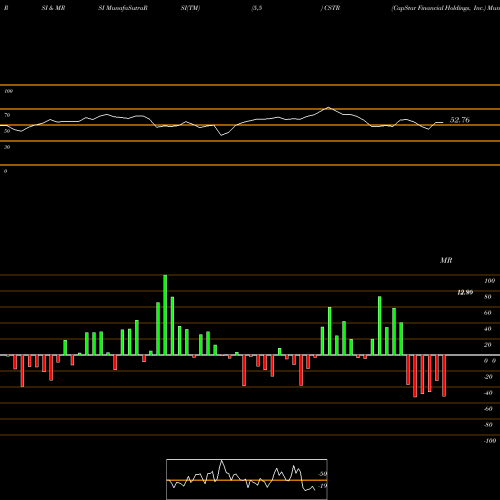Viewport: 500px width, 500px height.
Task: Click the MR axis label -100
Action: (x=490, y=441)
